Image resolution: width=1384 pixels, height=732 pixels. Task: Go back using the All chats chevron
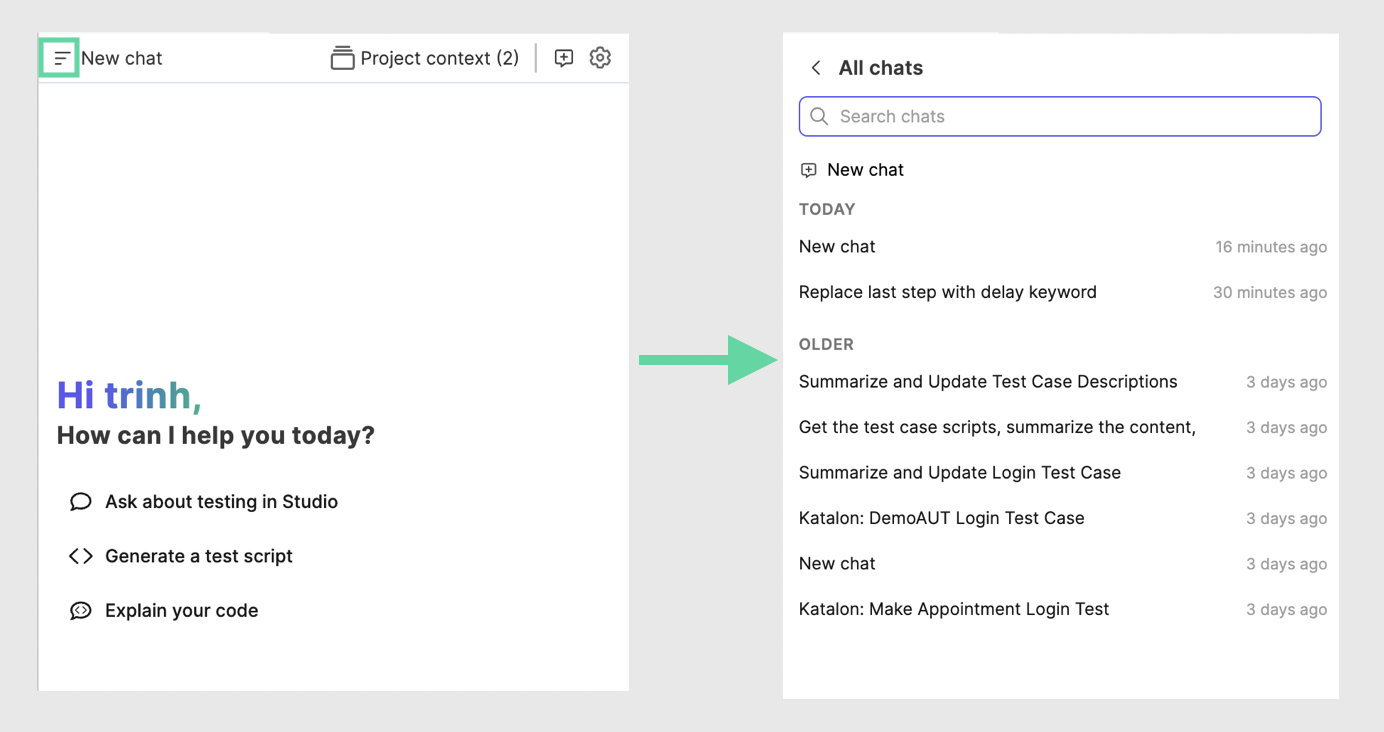(x=816, y=68)
